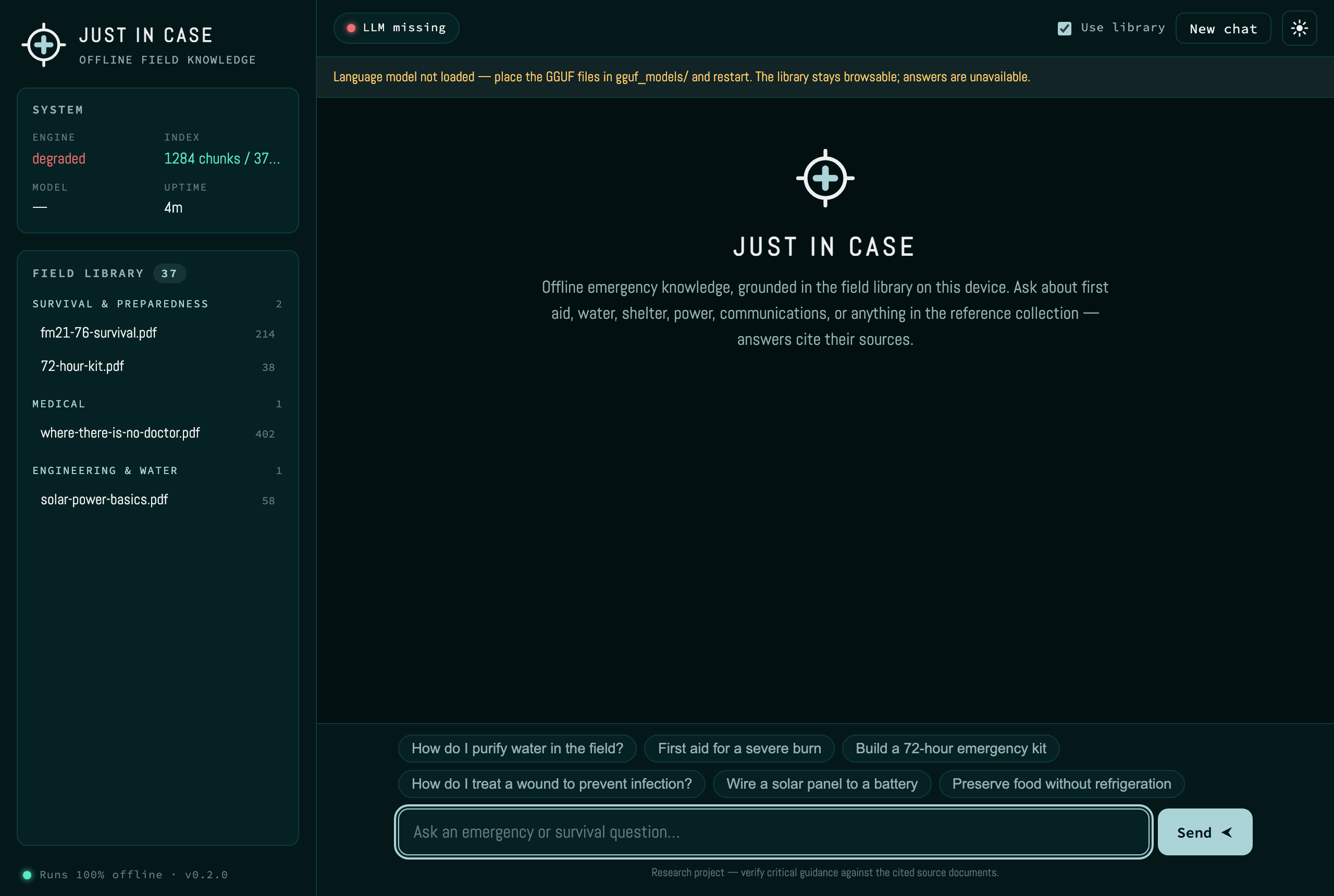Choose 'Wire a solar panel to a battery' chip
This screenshot has width=1334, height=896.
click(x=822, y=784)
